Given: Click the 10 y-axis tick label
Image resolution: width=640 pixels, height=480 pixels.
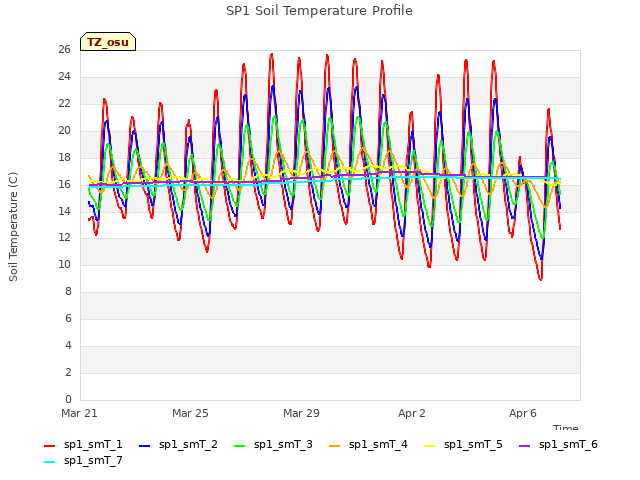Looking at the screenshot, I should coord(64,264).
